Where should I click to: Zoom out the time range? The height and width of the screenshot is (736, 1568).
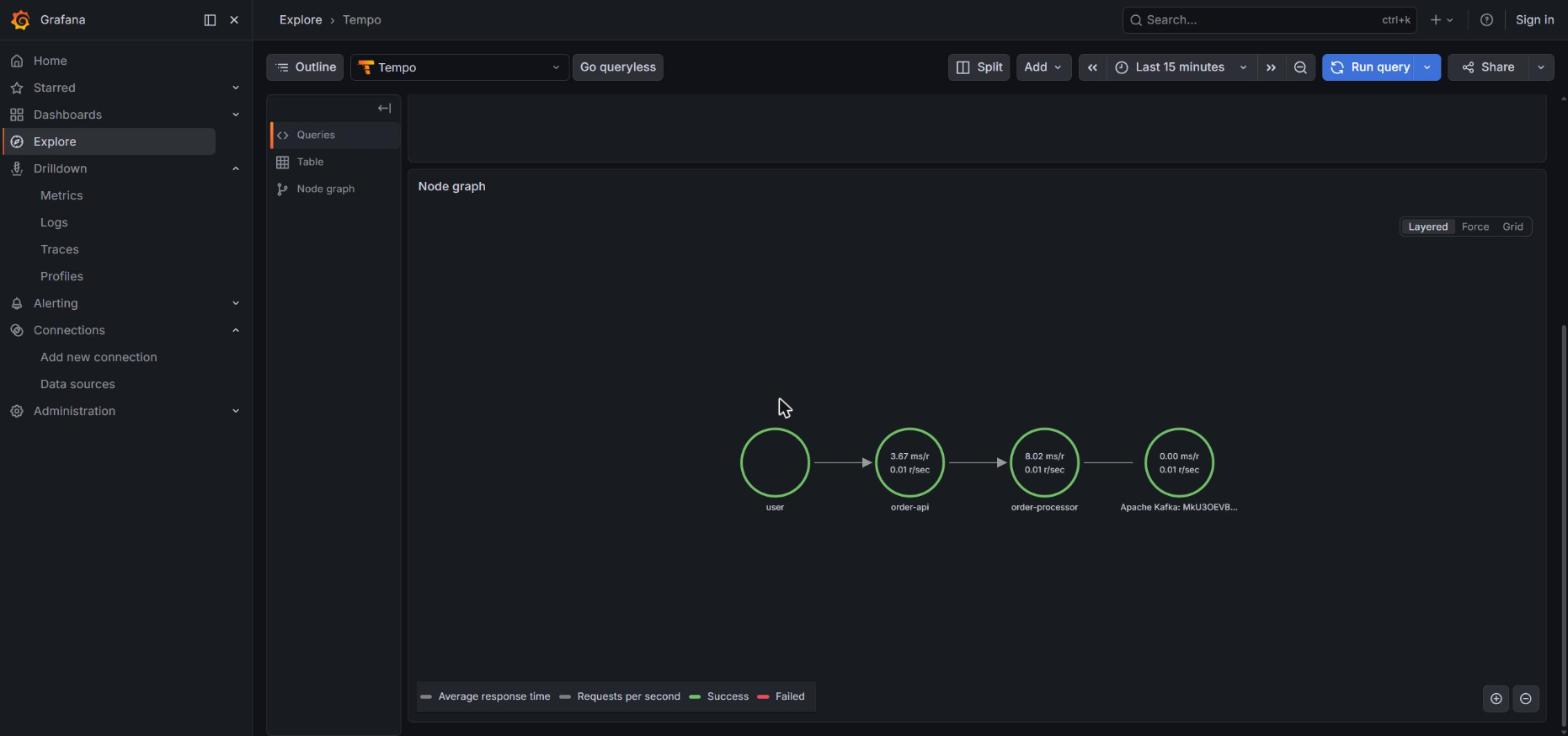tap(1300, 68)
